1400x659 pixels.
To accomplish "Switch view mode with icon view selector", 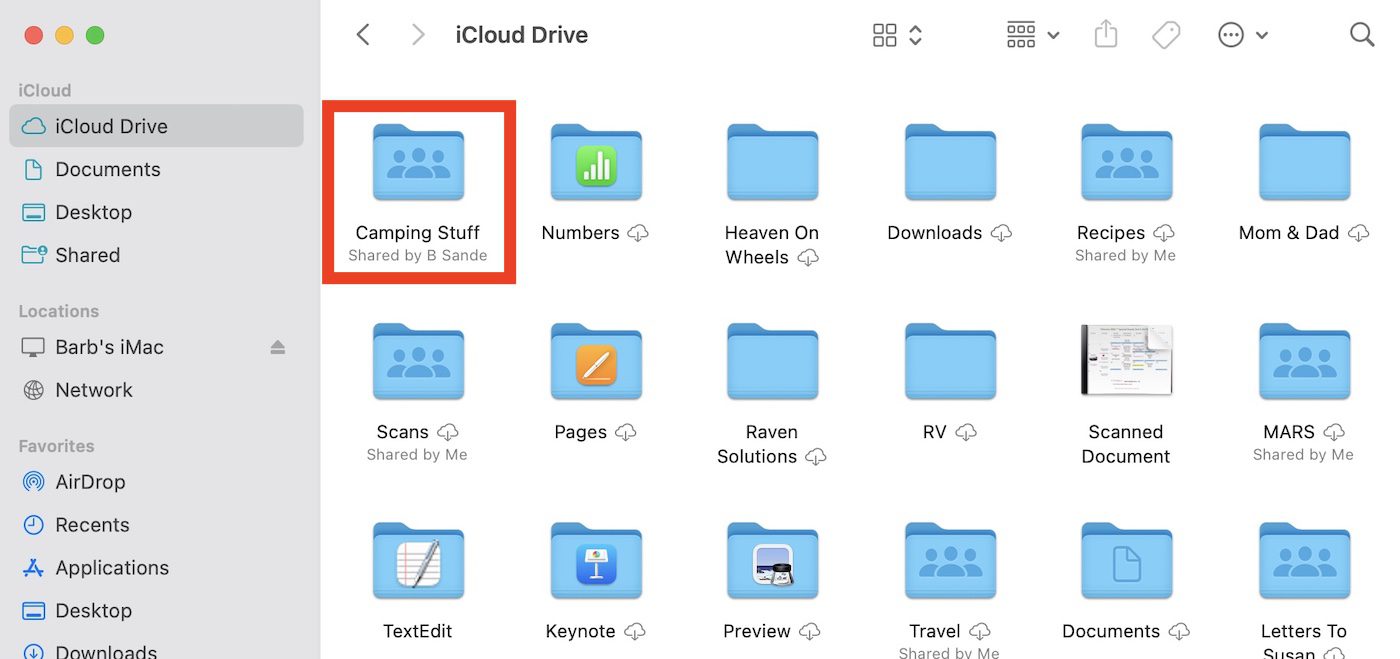I will (897, 35).
